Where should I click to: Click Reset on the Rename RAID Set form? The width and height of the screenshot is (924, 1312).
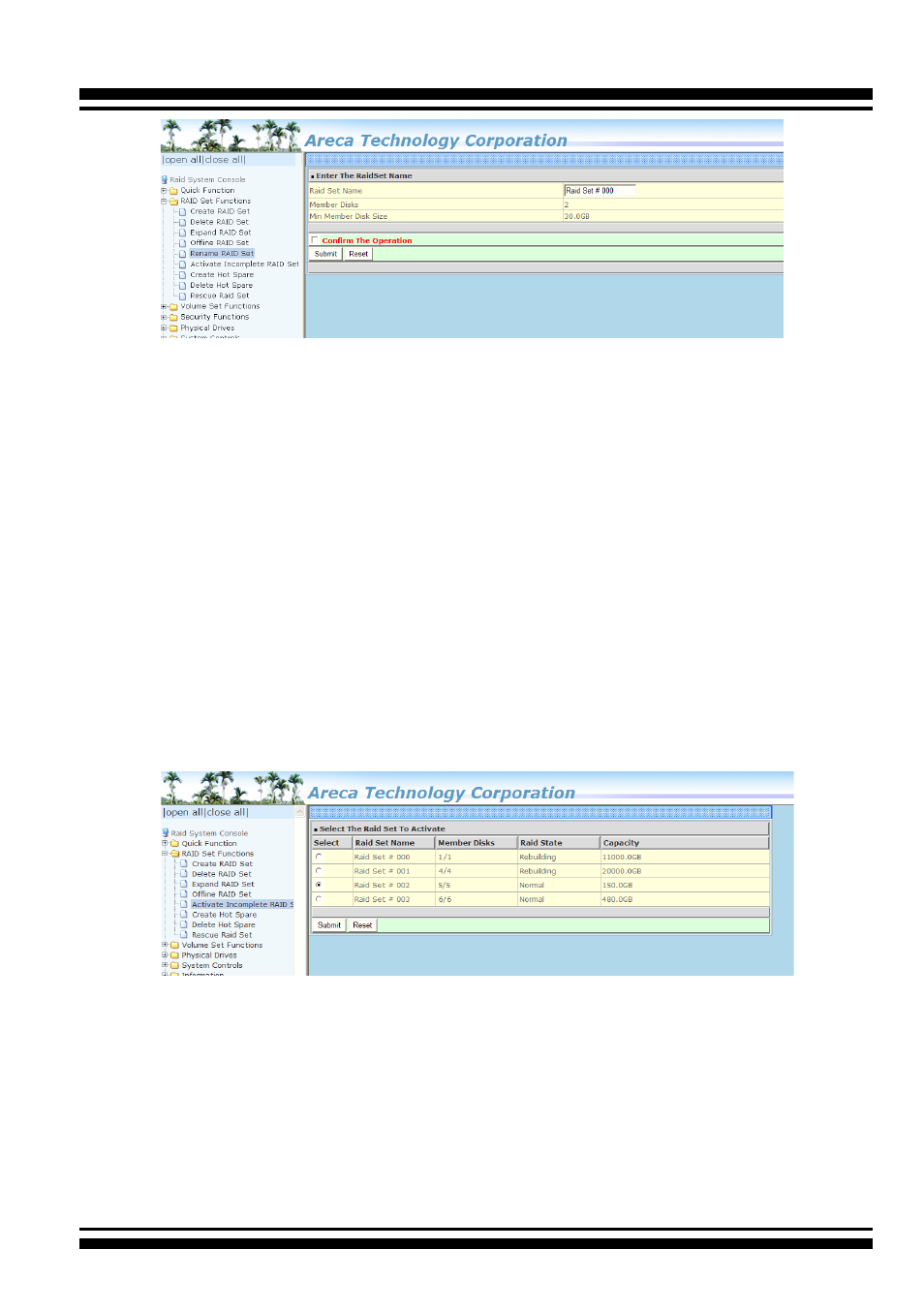tap(358, 254)
